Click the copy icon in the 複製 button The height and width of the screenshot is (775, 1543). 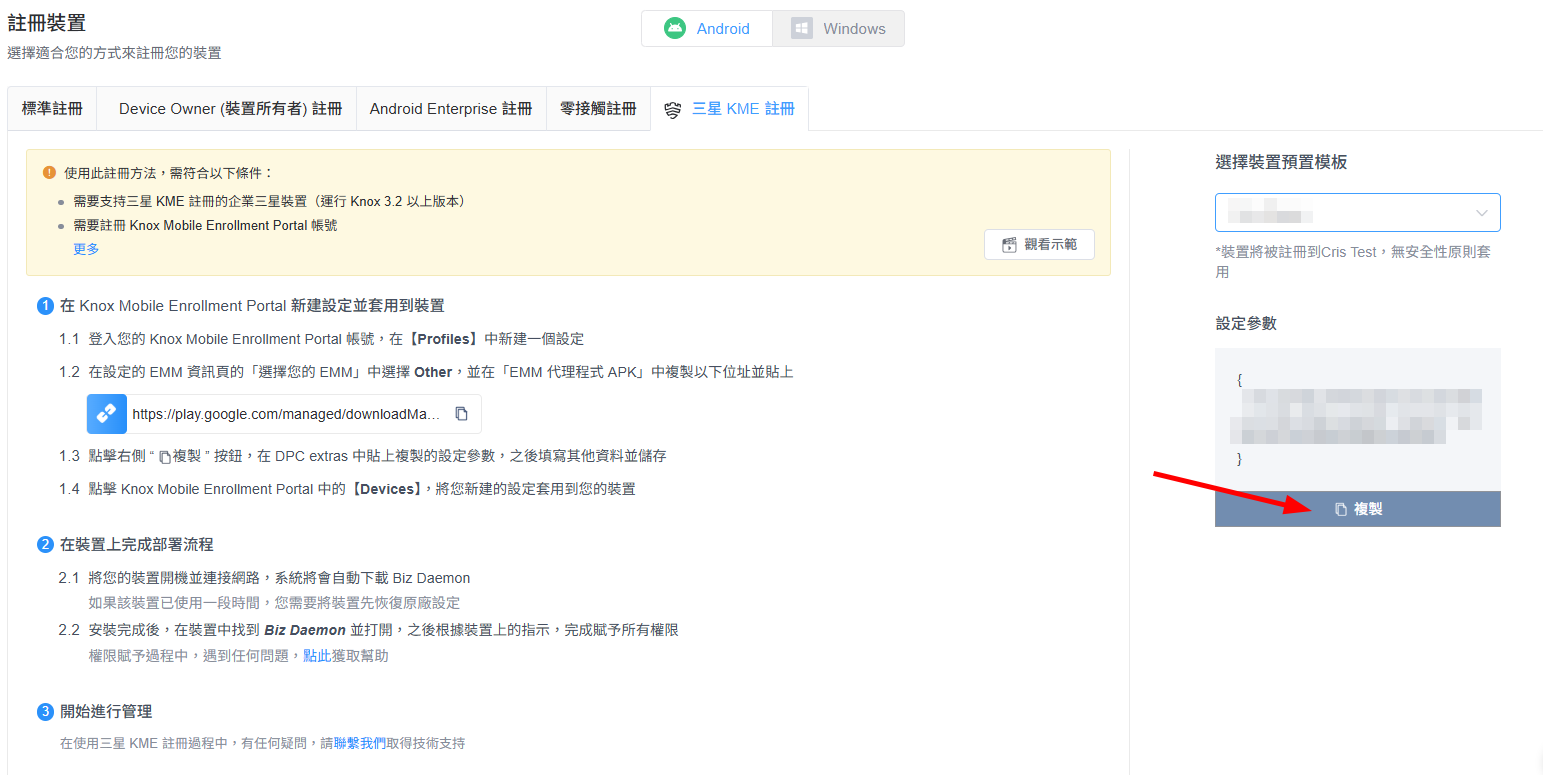coord(1341,509)
